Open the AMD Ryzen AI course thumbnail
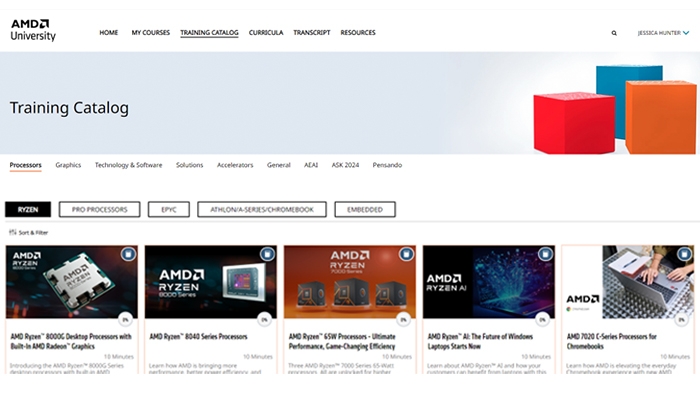700x400 pixels. coord(489,282)
